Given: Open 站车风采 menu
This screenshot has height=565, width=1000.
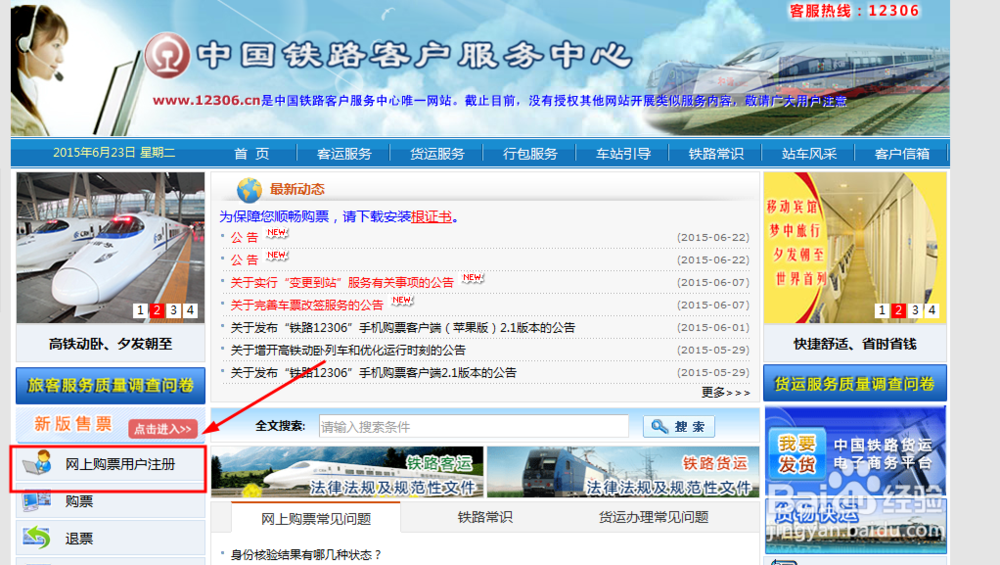Looking at the screenshot, I should click(809, 154).
